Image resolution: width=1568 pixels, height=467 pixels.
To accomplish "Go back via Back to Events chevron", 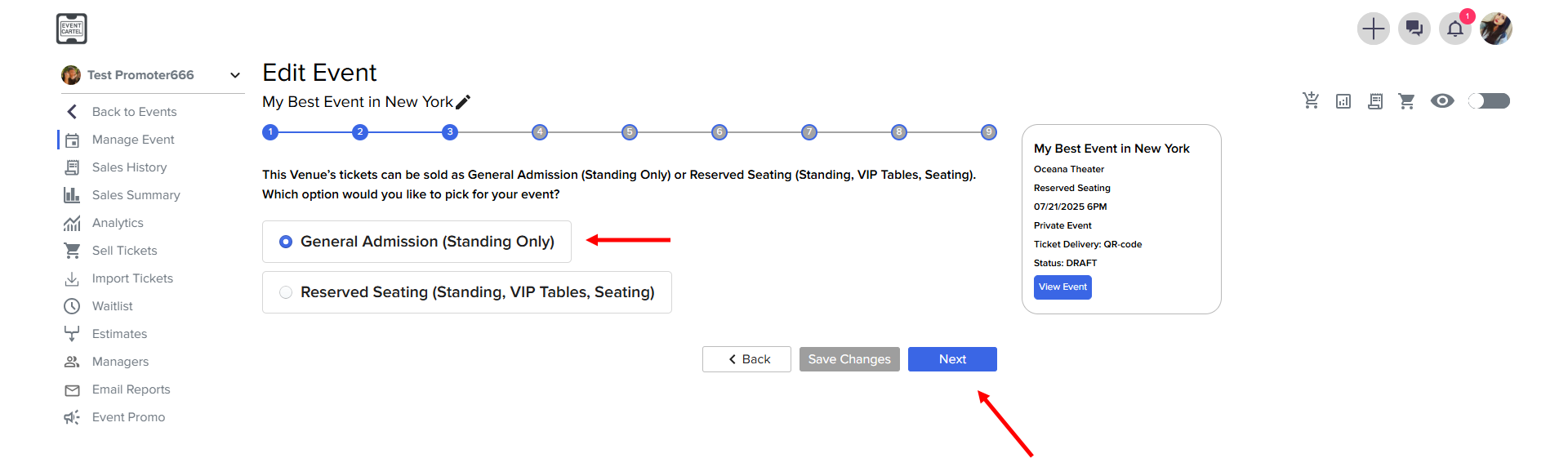I will click(72, 112).
